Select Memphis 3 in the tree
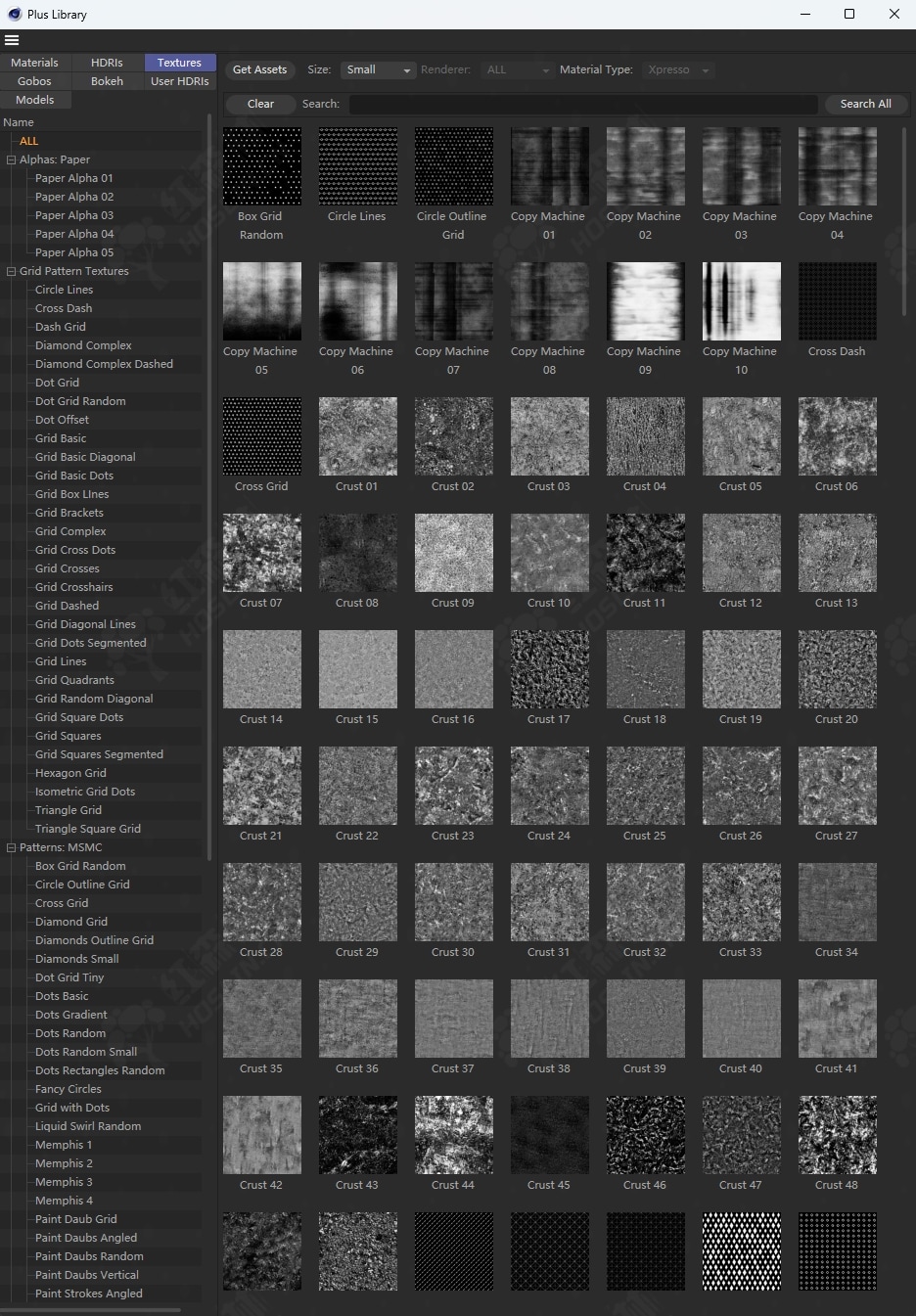Image resolution: width=916 pixels, height=1316 pixels. (64, 1182)
